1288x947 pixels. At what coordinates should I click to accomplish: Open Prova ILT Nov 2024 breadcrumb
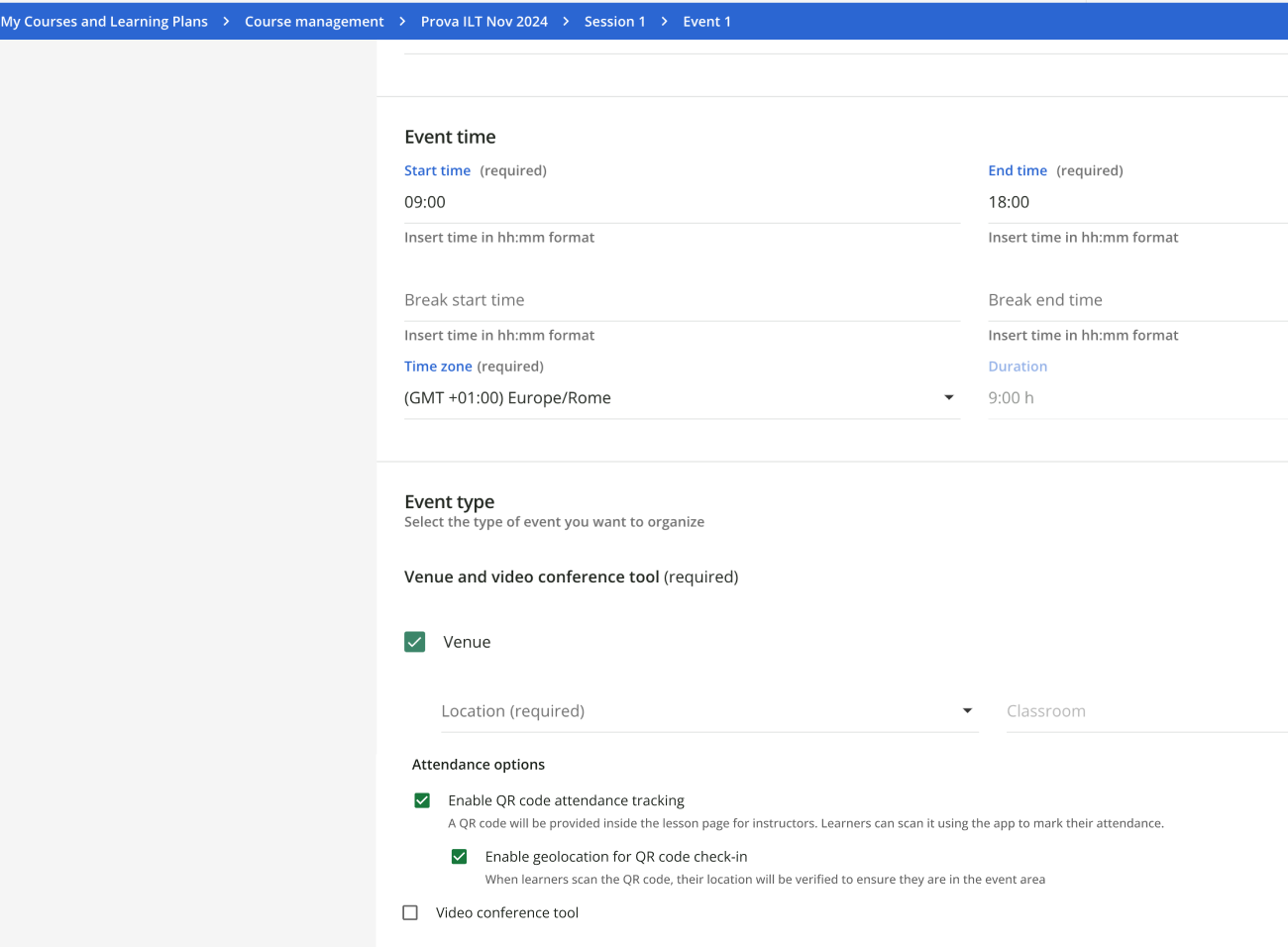(x=483, y=22)
